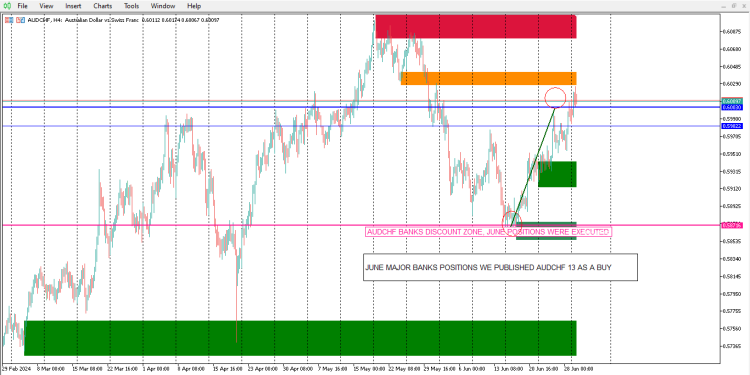Open the View menu
The height and width of the screenshot is (375, 750).
pyautogui.click(x=46, y=6)
